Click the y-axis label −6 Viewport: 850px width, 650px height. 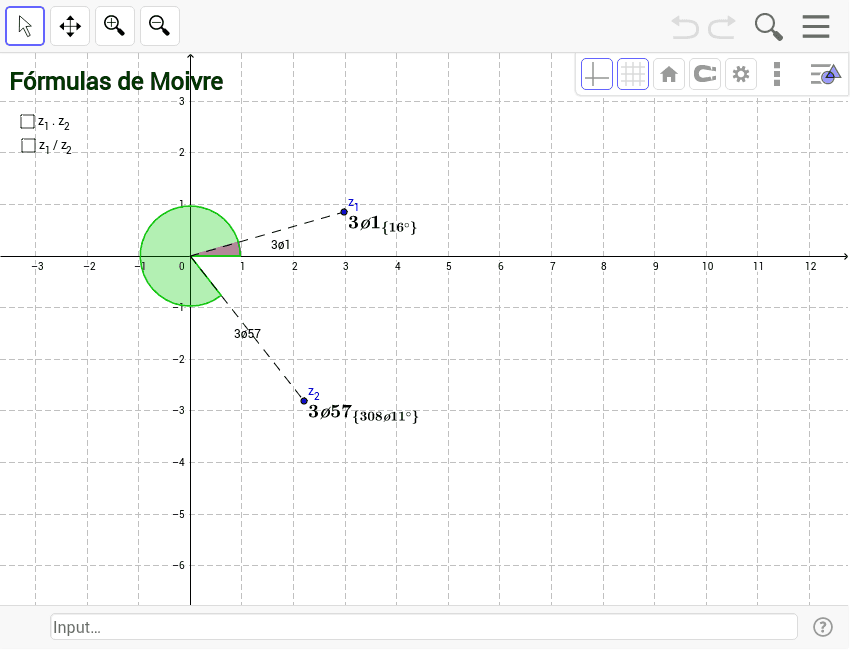(x=179, y=565)
